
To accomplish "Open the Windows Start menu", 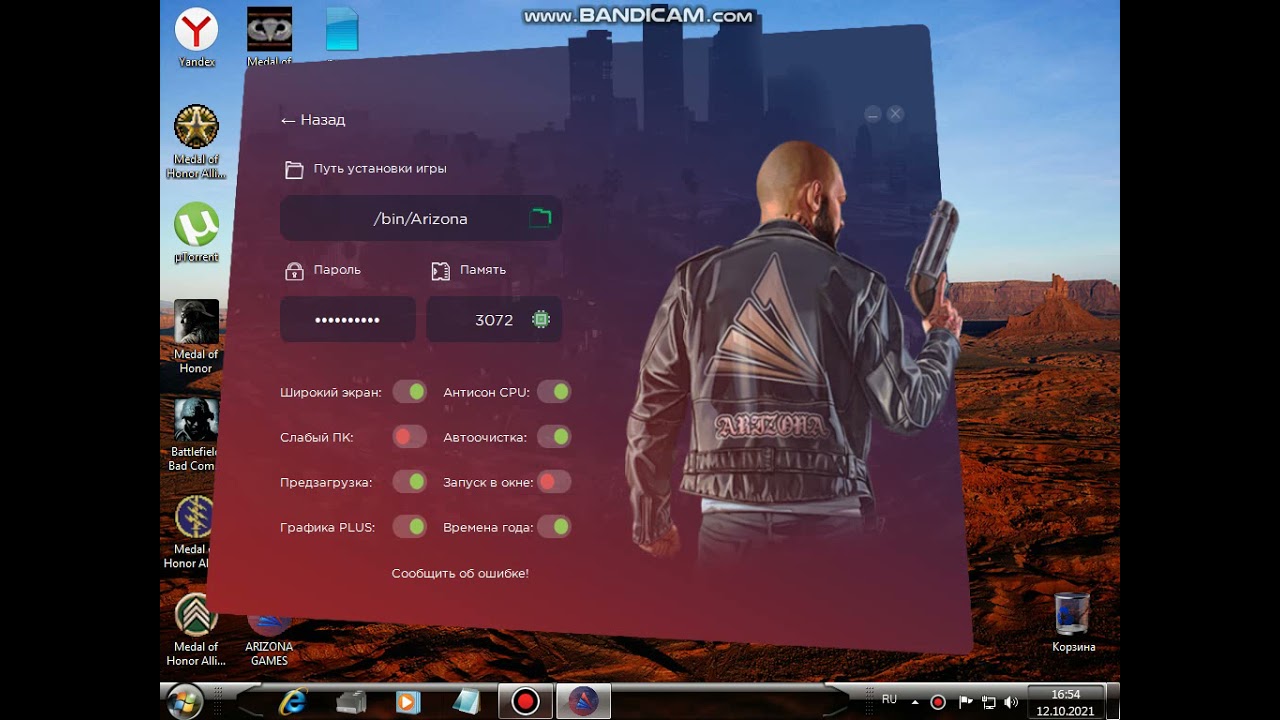I will (185, 700).
